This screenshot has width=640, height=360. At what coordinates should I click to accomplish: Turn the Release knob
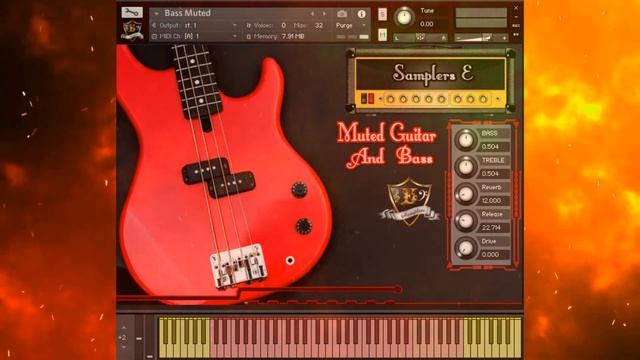(465, 221)
